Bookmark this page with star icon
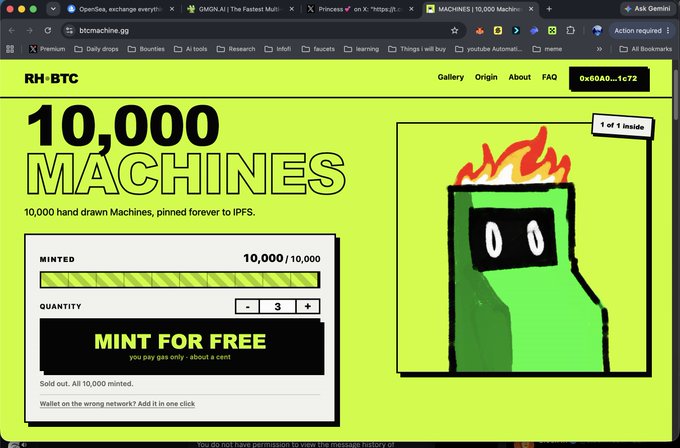680x448 pixels. 454,30
